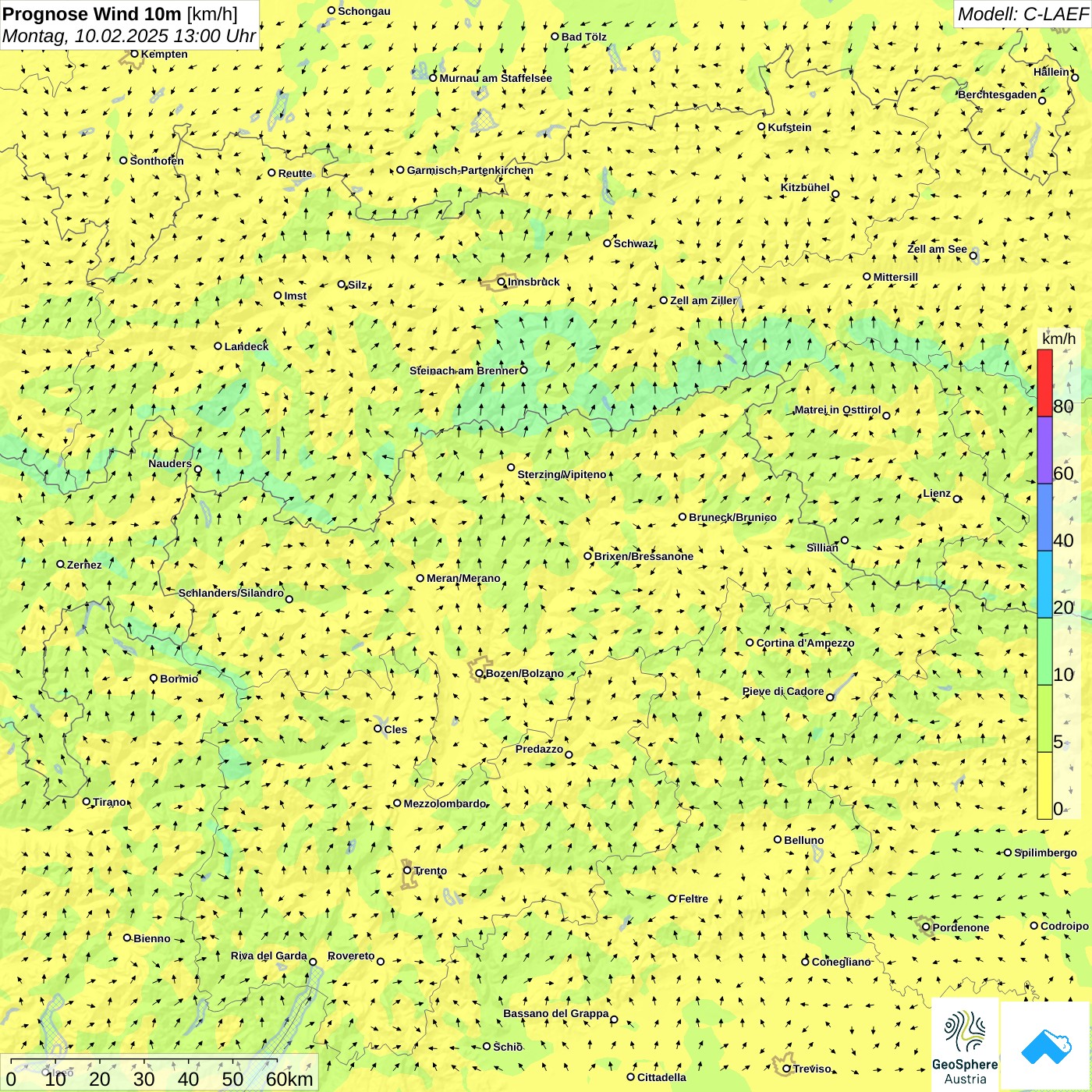Click the 'Berchtesgaden' label
Viewport: 1092px width, 1092px height.
(998, 94)
